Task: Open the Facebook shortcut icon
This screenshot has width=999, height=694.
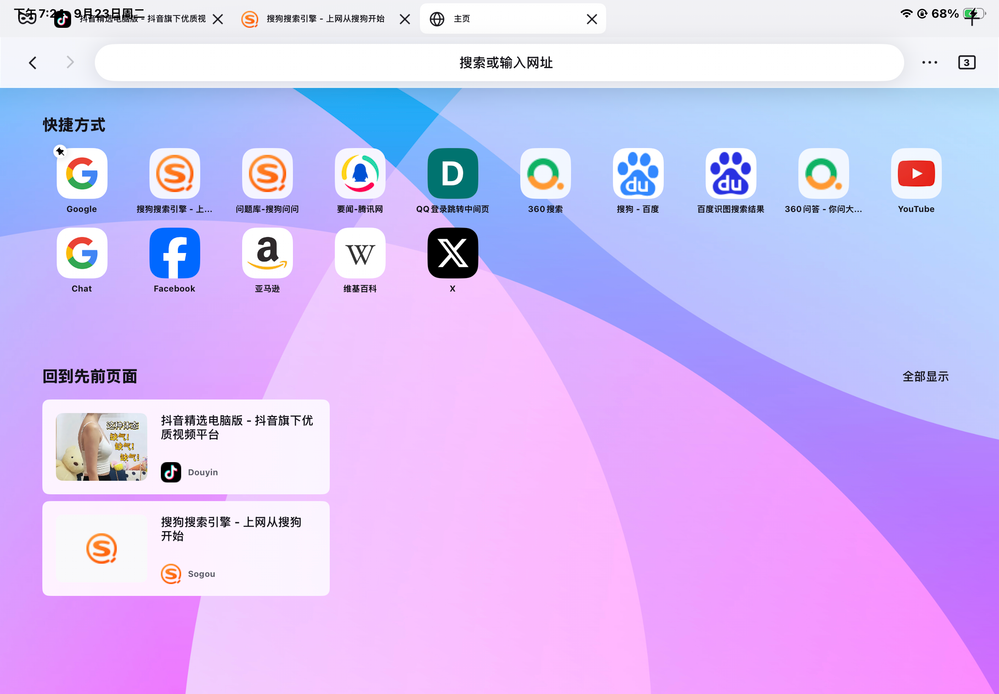Action: coord(174,253)
